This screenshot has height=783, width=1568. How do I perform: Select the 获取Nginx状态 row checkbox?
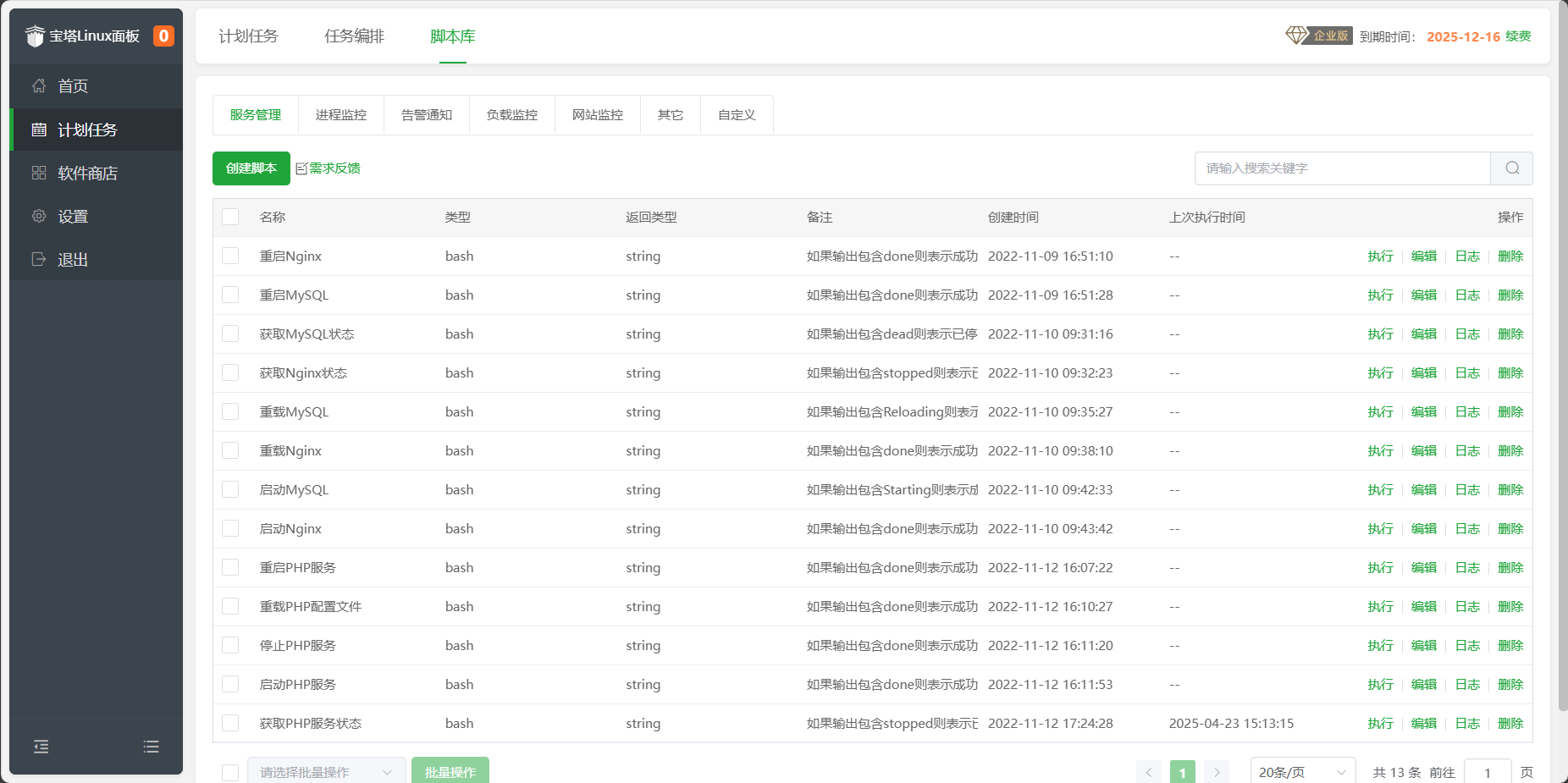230,372
